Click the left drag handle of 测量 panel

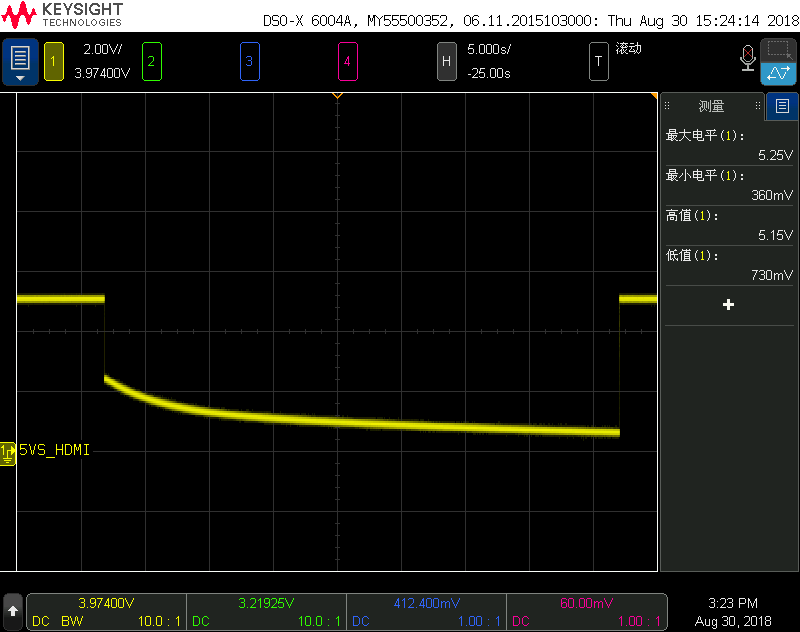click(x=667, y=106)
